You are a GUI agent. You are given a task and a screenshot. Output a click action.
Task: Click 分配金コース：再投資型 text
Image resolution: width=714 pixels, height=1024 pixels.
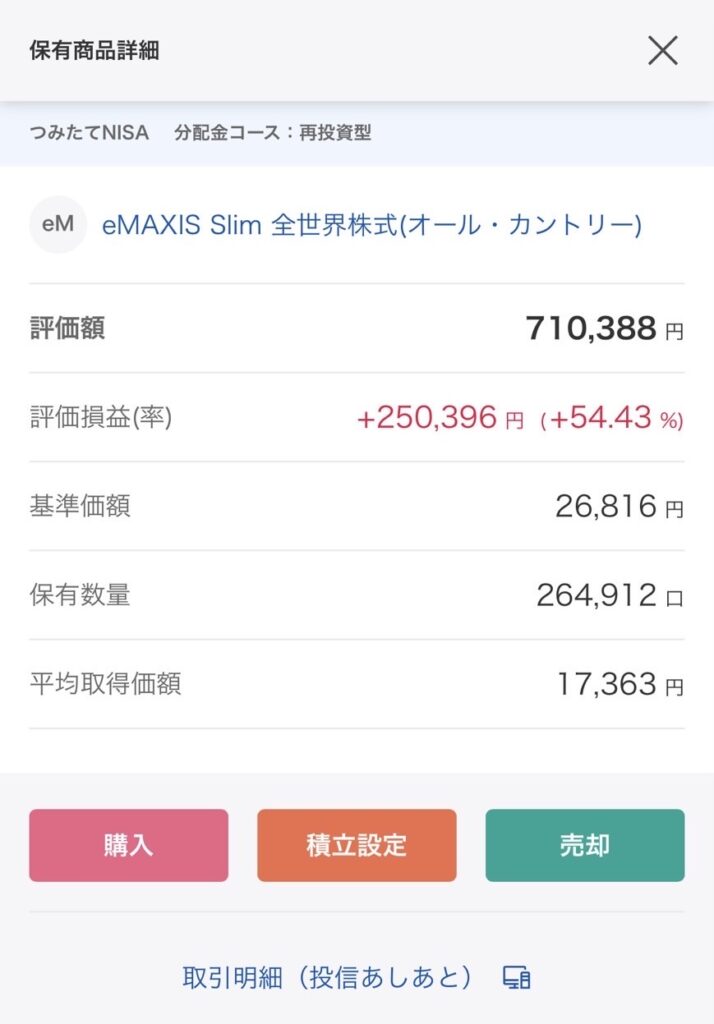(272, 133)
